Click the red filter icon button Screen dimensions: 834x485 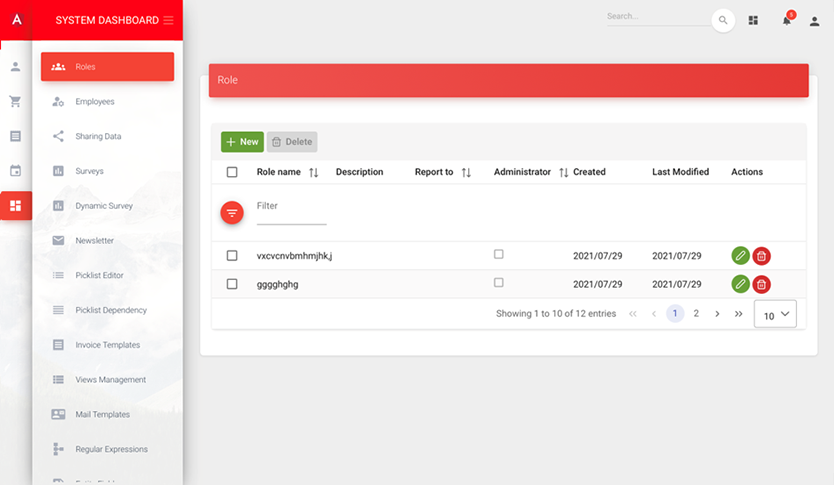tap(232, 212)
